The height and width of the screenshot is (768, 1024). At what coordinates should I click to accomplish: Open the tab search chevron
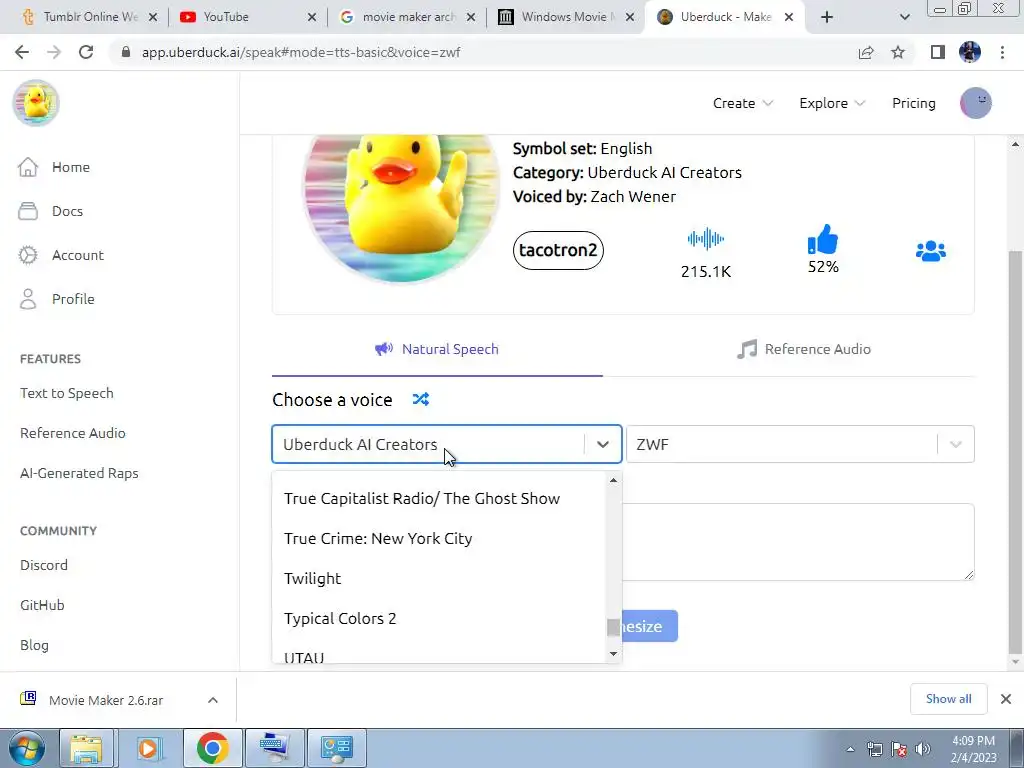(x=904, y=17)
